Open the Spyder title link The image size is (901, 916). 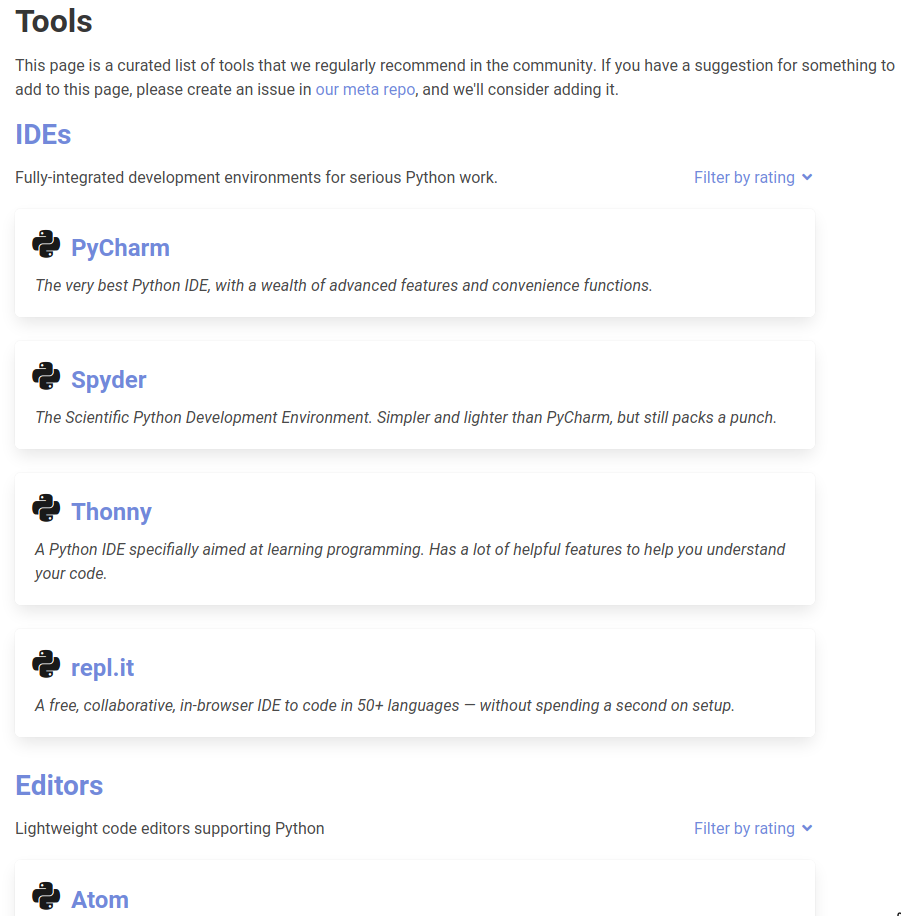coord(109,380)
